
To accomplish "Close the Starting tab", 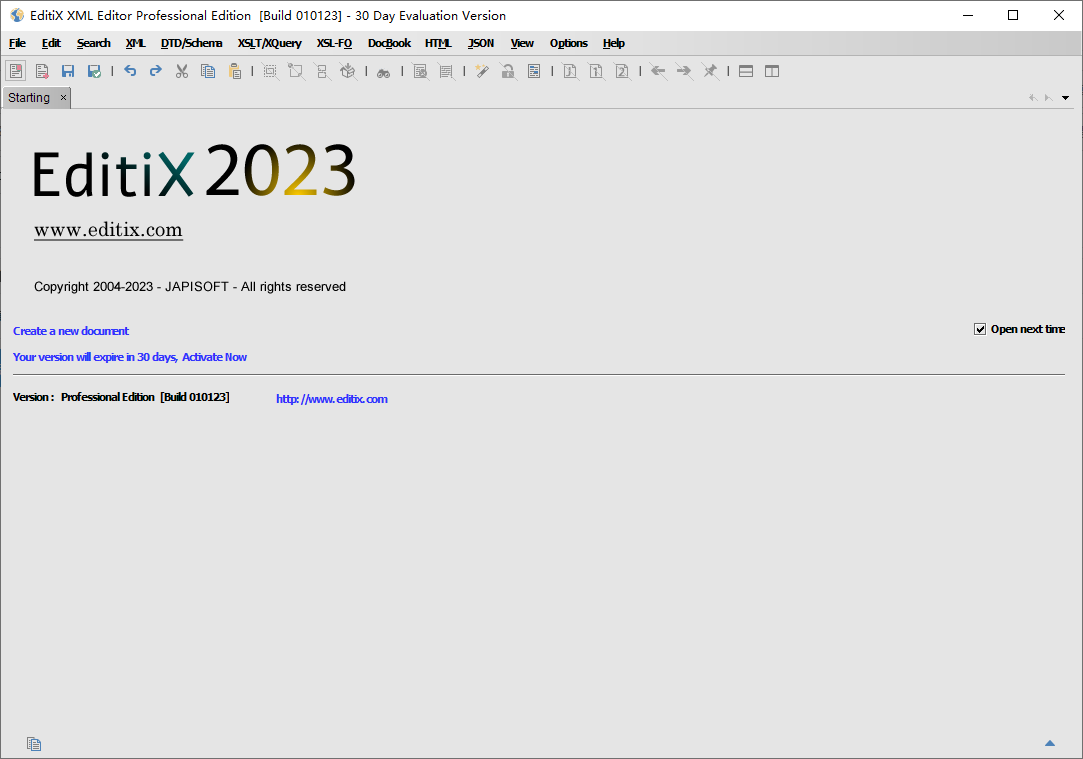I will [64, 97].
